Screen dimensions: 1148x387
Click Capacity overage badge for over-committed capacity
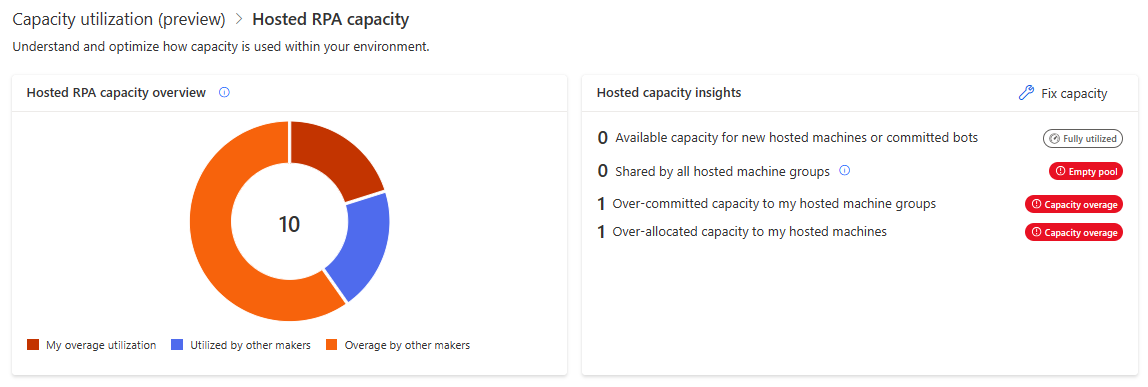(1073, 205)
